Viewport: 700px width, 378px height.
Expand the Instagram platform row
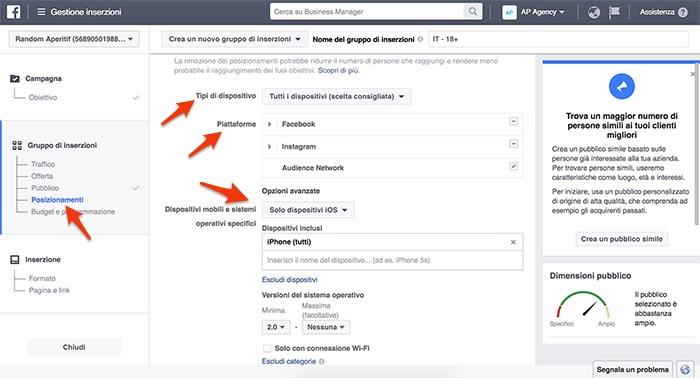269,146
